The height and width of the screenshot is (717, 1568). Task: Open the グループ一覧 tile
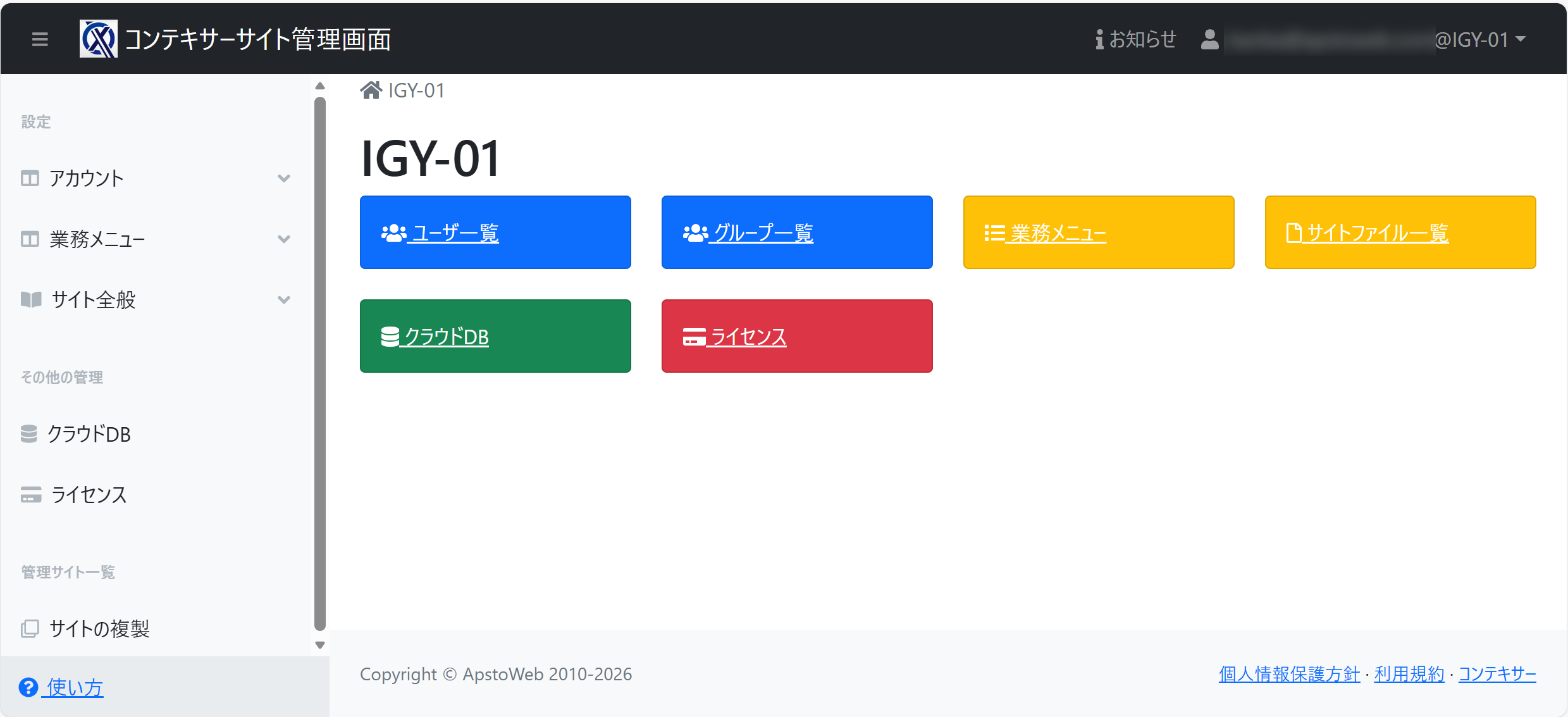[x=797, y=232]
